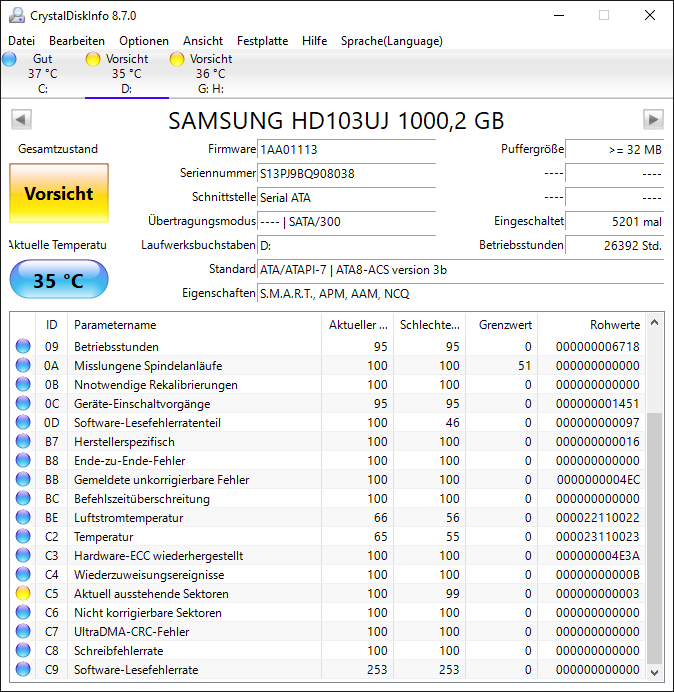Open the Ansicht menu
Viewport: 674px width, 692px height.
coord(203,41)
